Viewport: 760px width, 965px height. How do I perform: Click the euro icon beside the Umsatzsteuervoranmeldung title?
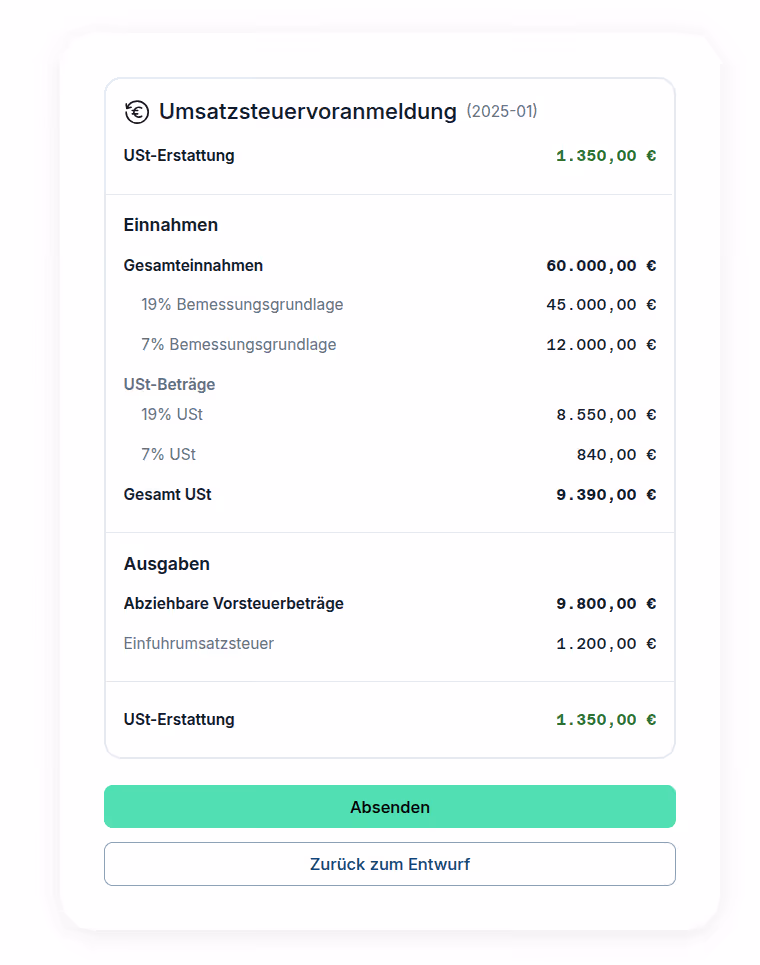(137, 112)
